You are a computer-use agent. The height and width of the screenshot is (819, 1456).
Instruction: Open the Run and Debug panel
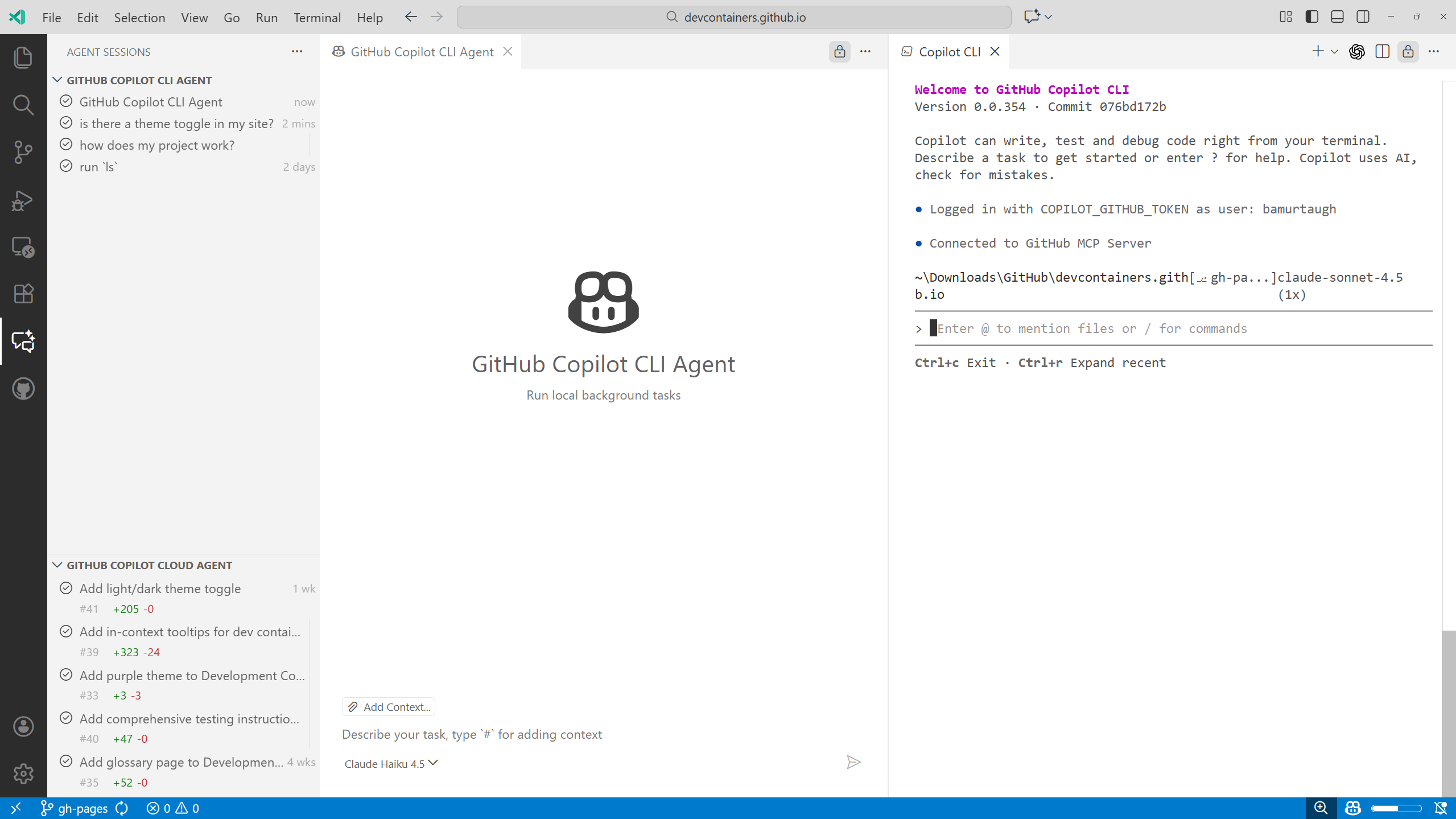coord(23,199)
